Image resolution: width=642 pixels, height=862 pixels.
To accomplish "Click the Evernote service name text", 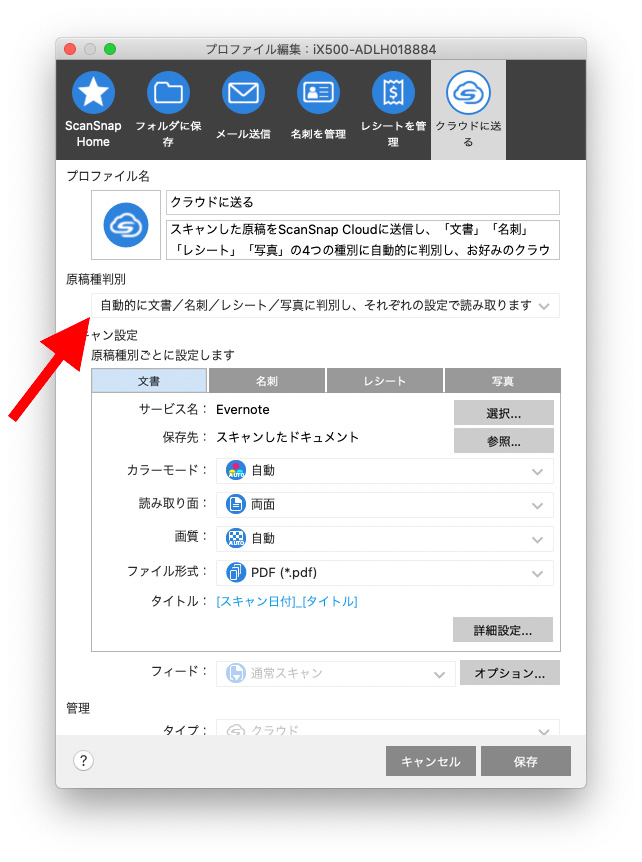I will pyautogui.click(x=243, y=410).
